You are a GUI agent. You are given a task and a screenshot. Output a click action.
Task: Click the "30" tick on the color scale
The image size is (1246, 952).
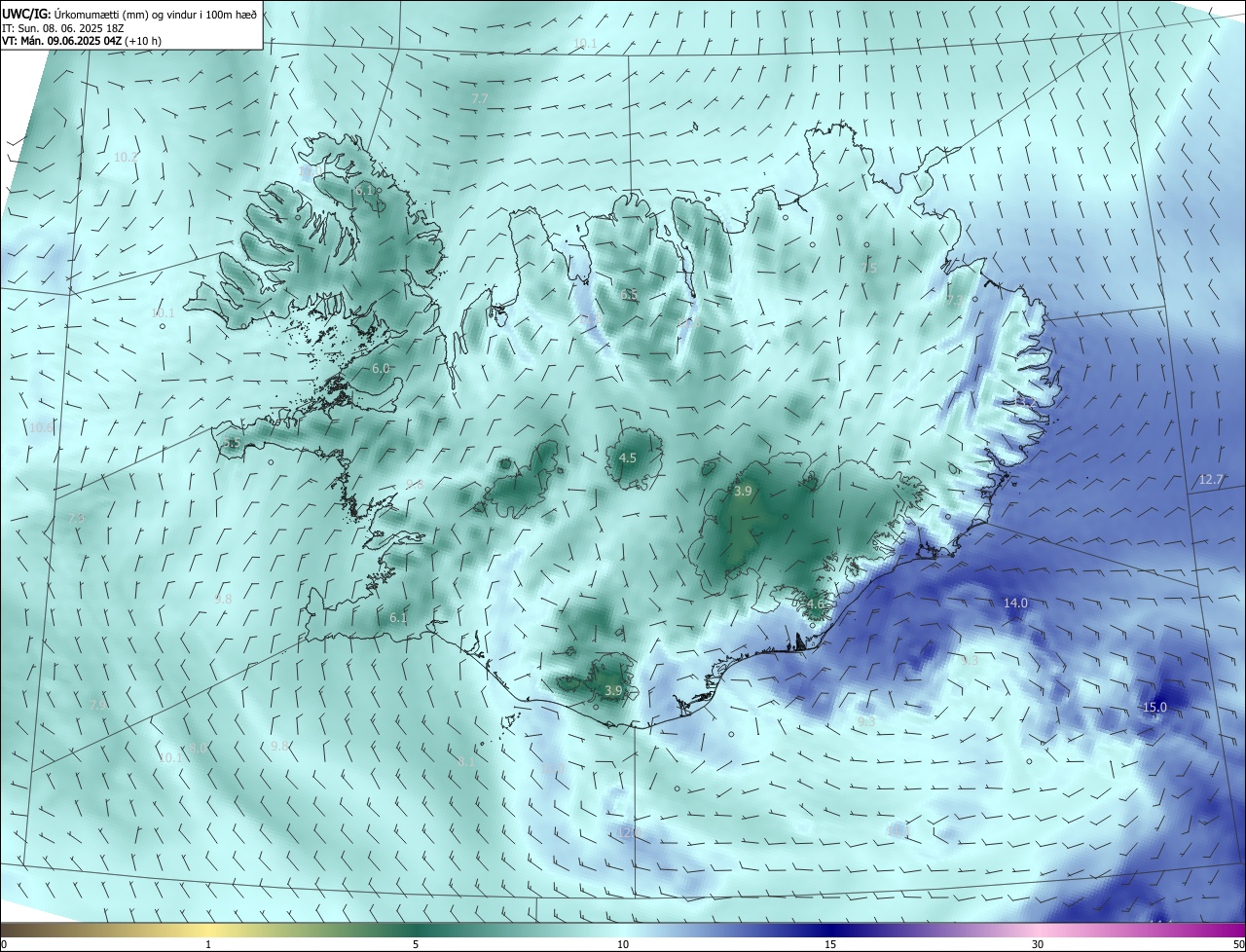(1038, 944)
